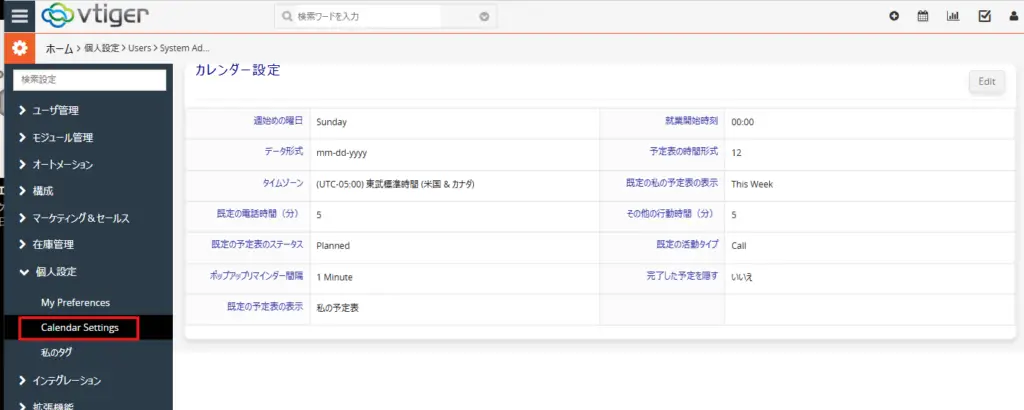Open the search box dropdown arrow
The image size is (1024, 410).
(484, 16)
